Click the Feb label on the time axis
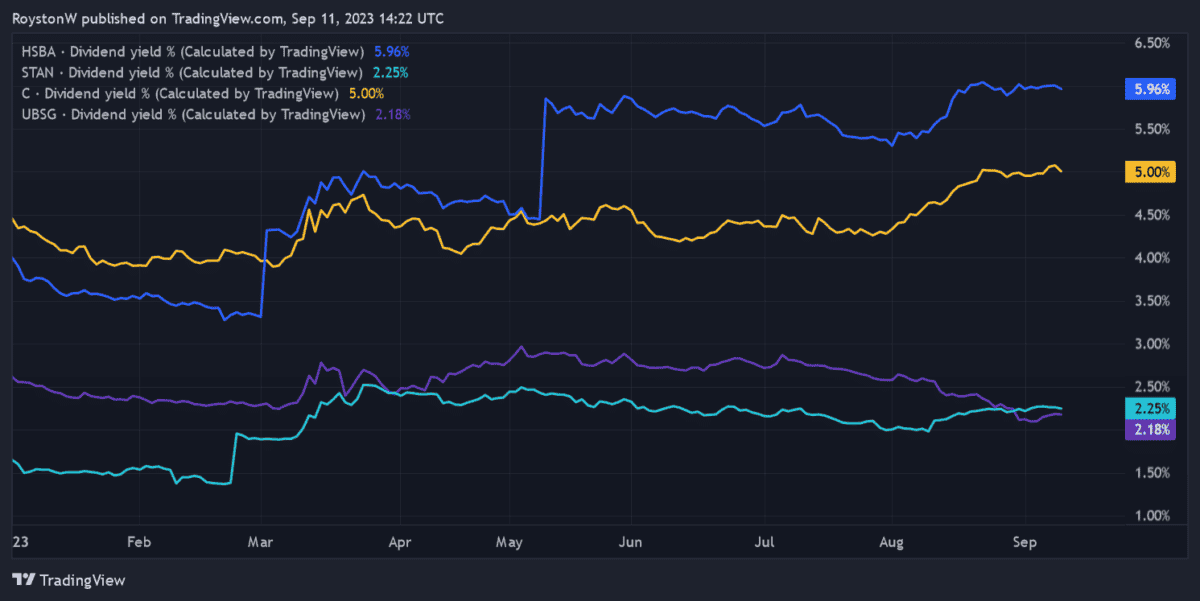This screenshot has width=1200, height=601. (x=139, y=542)
